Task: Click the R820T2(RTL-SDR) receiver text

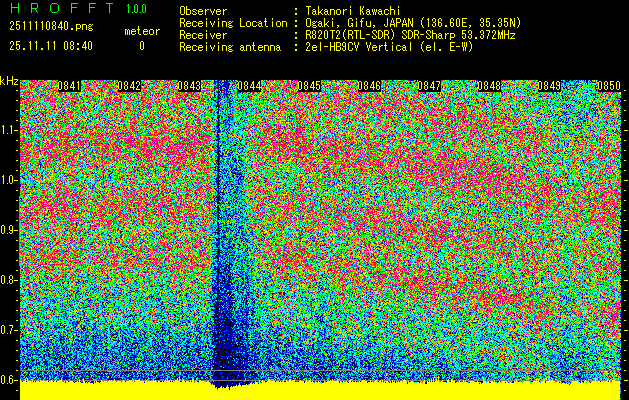Action: tap(410, 35)
